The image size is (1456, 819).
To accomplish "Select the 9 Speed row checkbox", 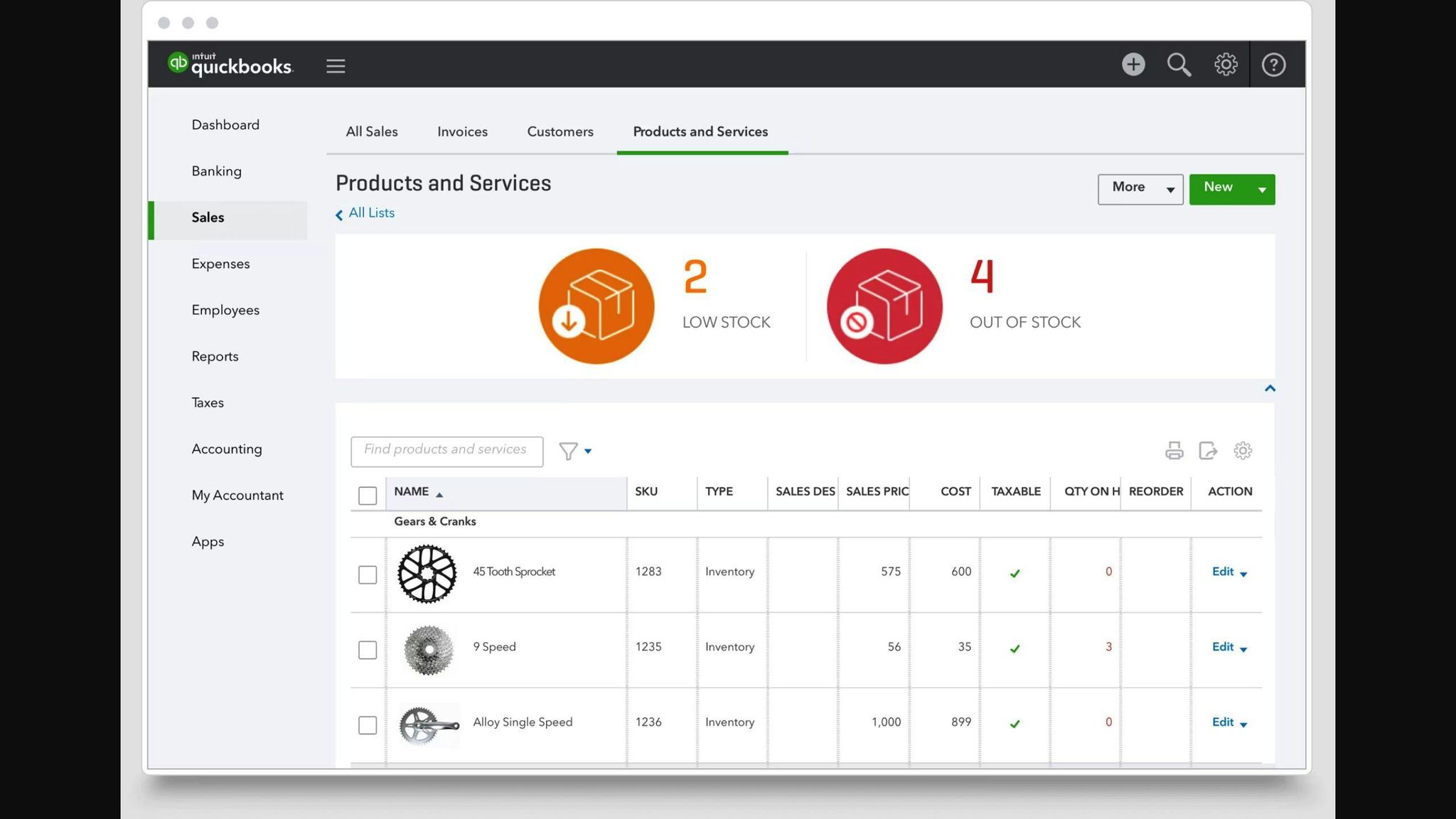I will click(x=368, y=650).
